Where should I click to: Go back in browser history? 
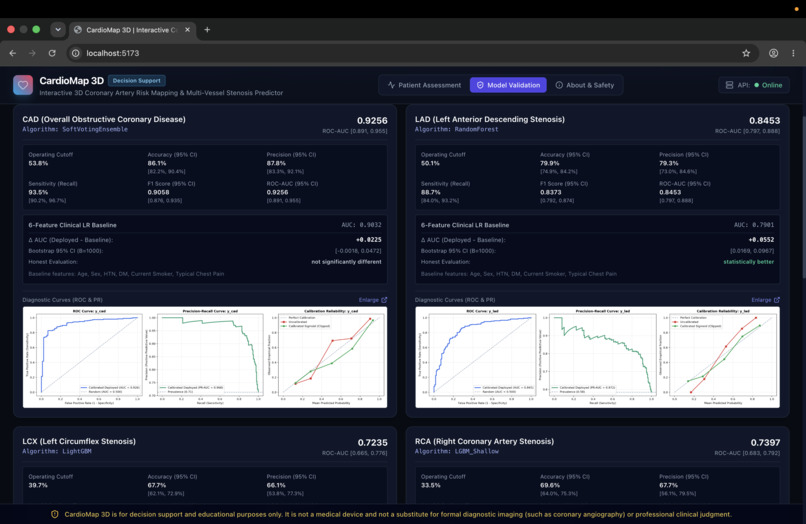coord(13,53)
